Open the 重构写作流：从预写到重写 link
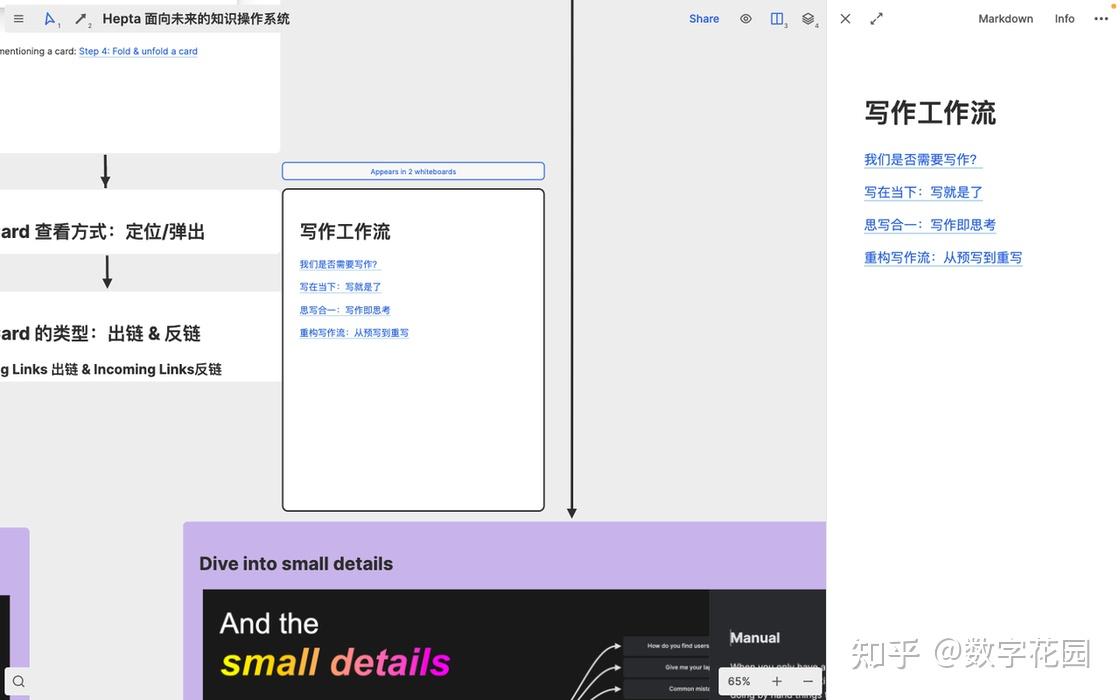This screenshot has height=700, width=1120. [x=943, y=257]
